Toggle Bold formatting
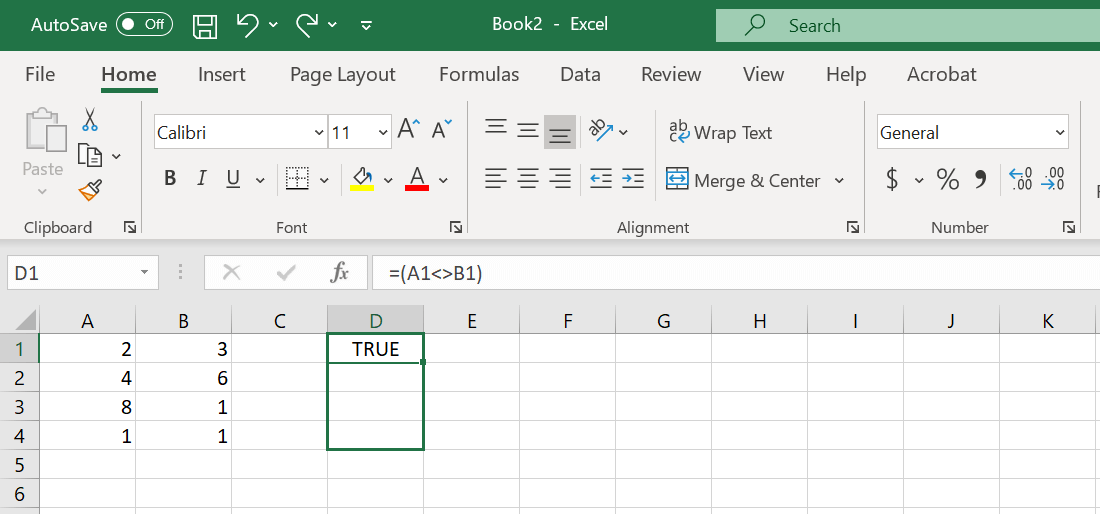The width and height of the screenshot is (1100, 514). point(170,179)
